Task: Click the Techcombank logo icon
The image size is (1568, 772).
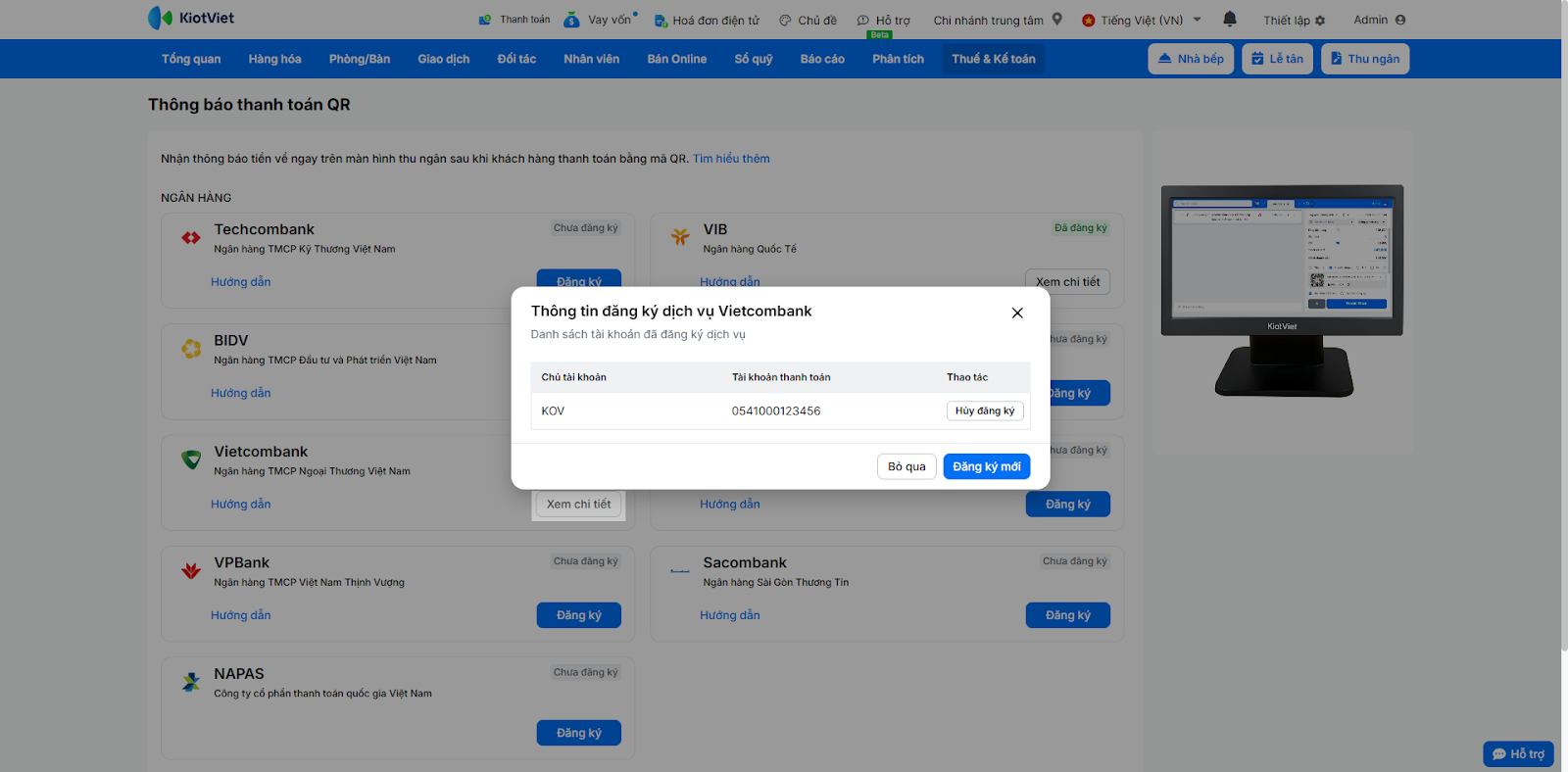Action: pyautogui.click(x=191, y=237)
